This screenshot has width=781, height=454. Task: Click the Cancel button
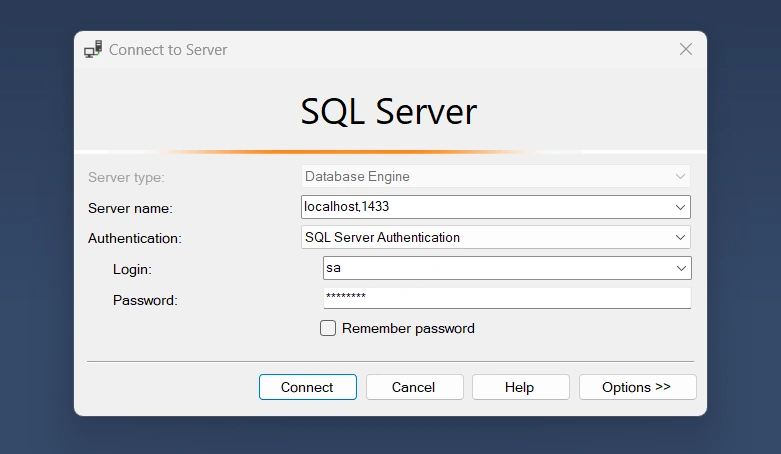[x=414, y=387]
